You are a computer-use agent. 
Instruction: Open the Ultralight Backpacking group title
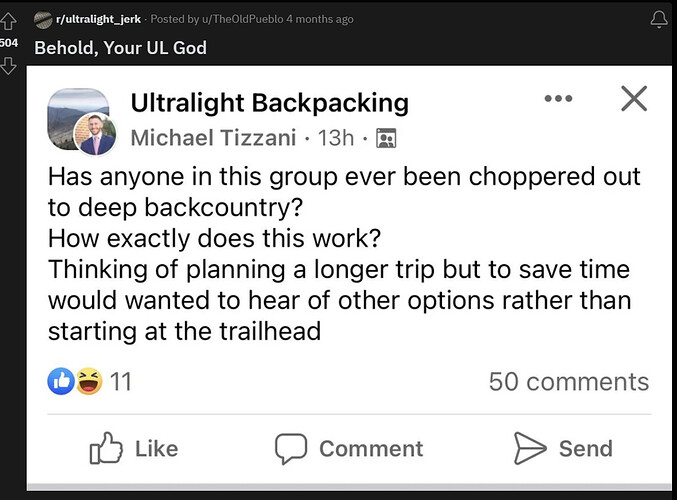coord(269,103)
